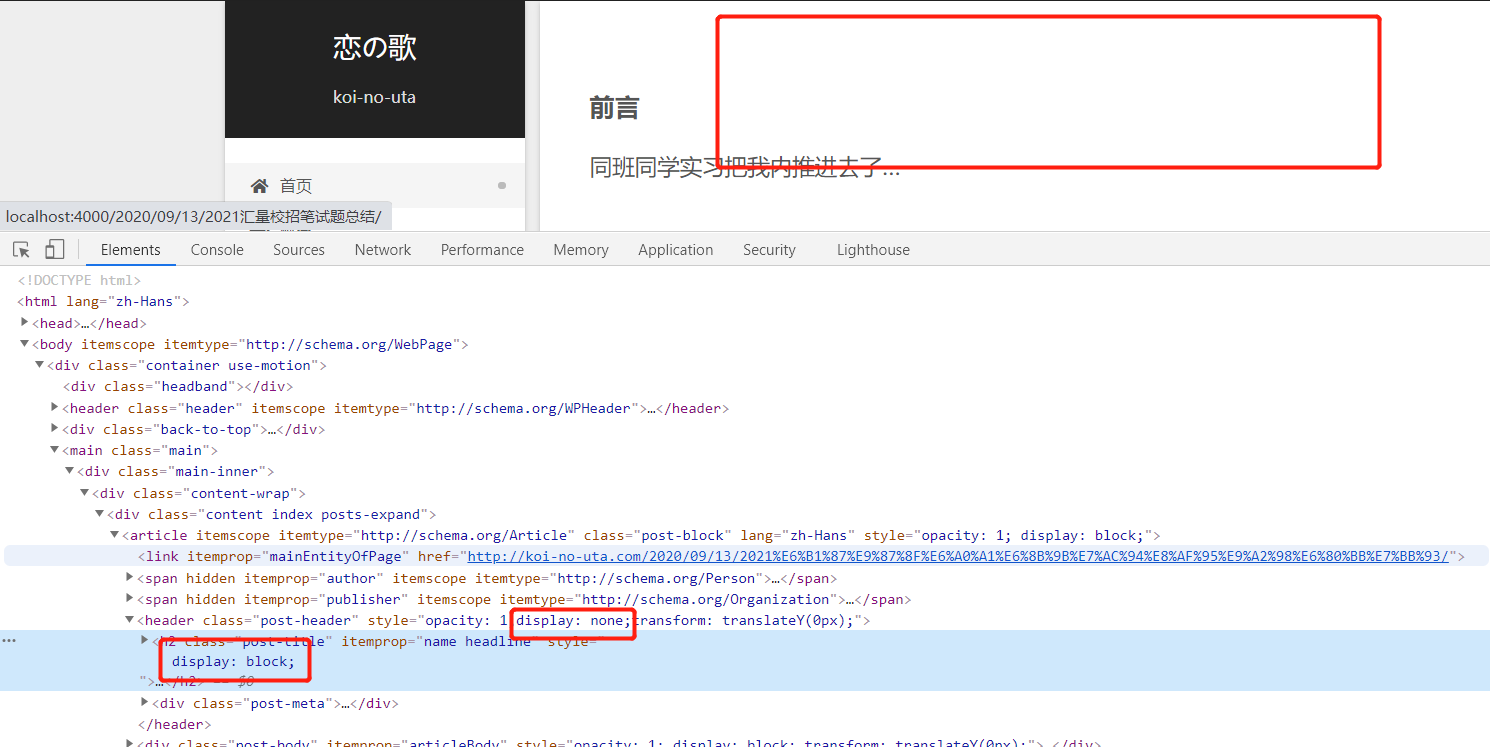Collapse the body element node
The width and height of the screenshot is (1490, 747).
point(25,344)
